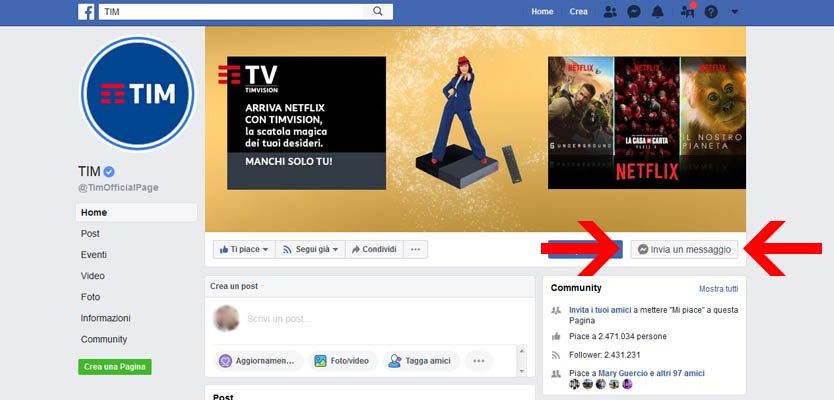Expand the account dropdown arrow
Image resolution: width=834 pixels, height=400 pixels.
click(x=735, y=12)
